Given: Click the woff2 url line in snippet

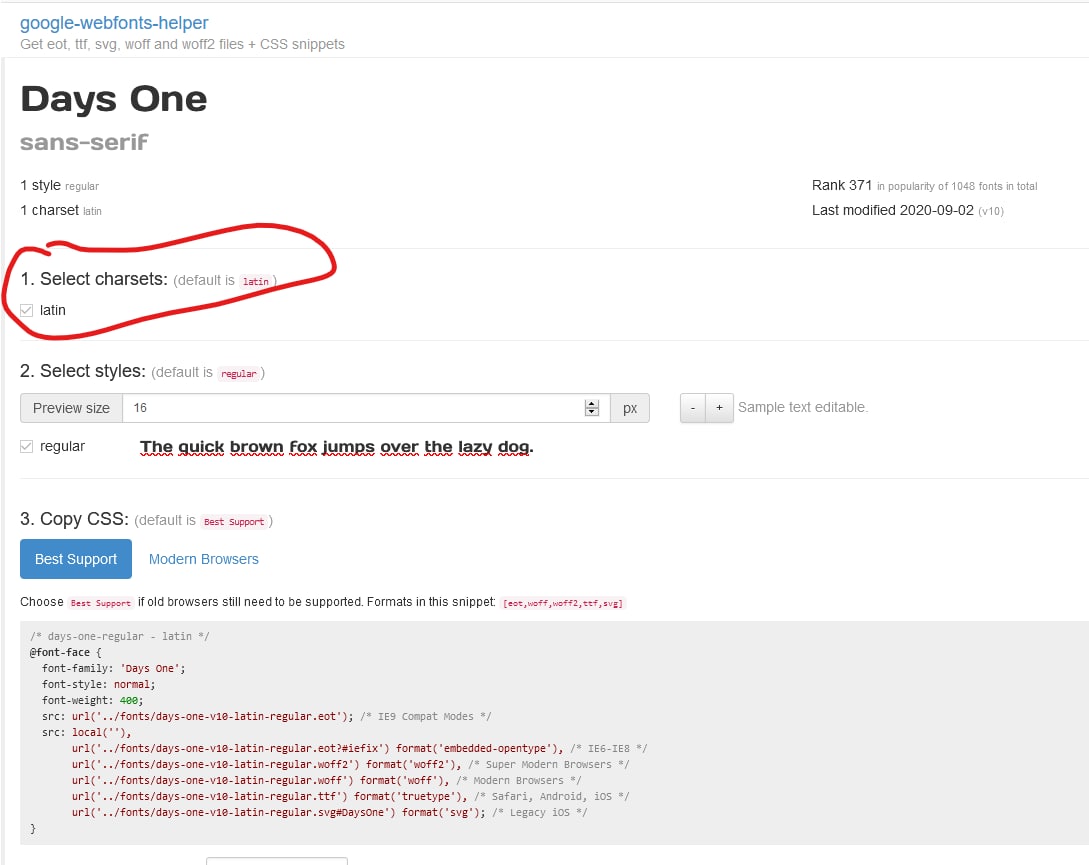Looking at the screenshot, I should [x=351, y=764].
